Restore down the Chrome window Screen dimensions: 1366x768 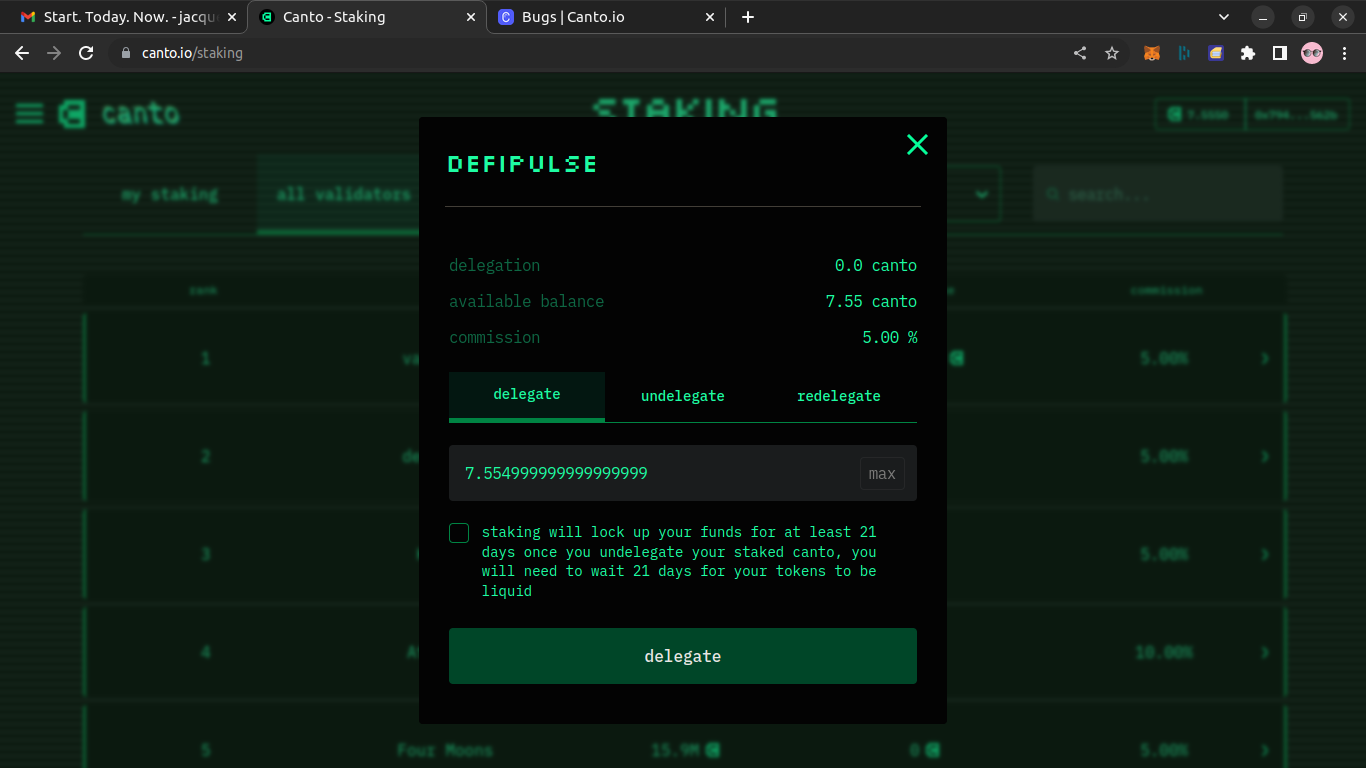(1303, 17)
